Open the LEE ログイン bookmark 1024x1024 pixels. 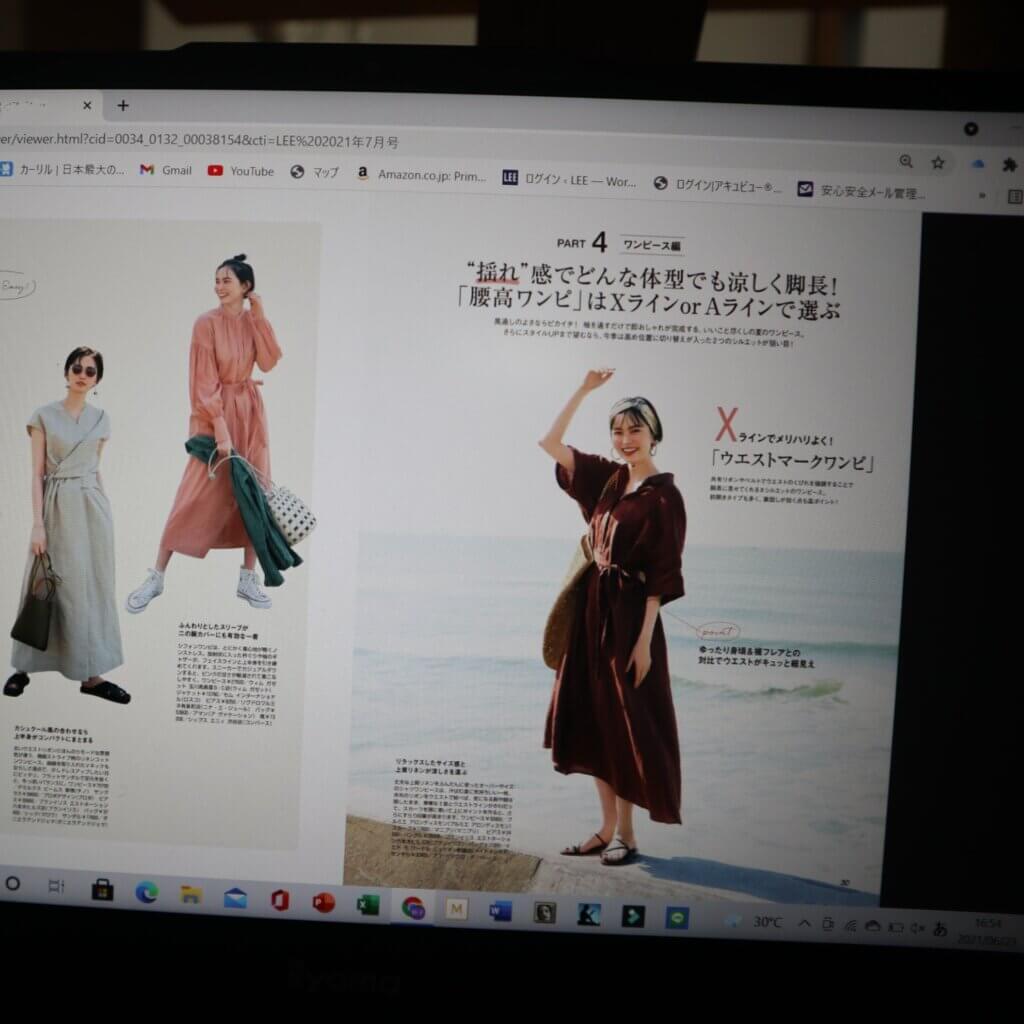click(568, 181)
